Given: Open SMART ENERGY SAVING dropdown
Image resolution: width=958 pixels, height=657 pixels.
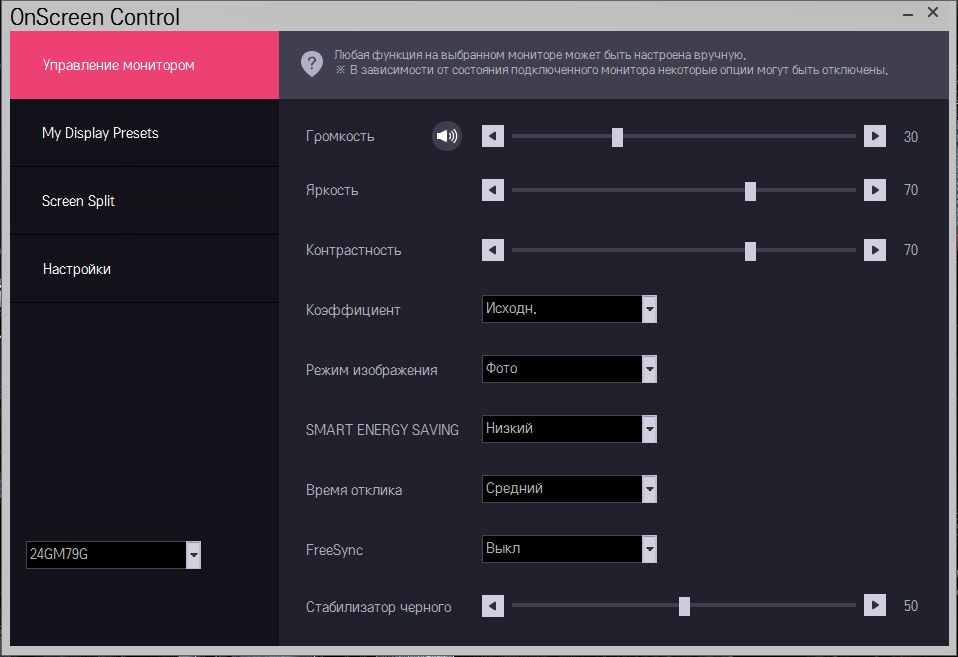Looking at the screenshot, I should point(649,429).
